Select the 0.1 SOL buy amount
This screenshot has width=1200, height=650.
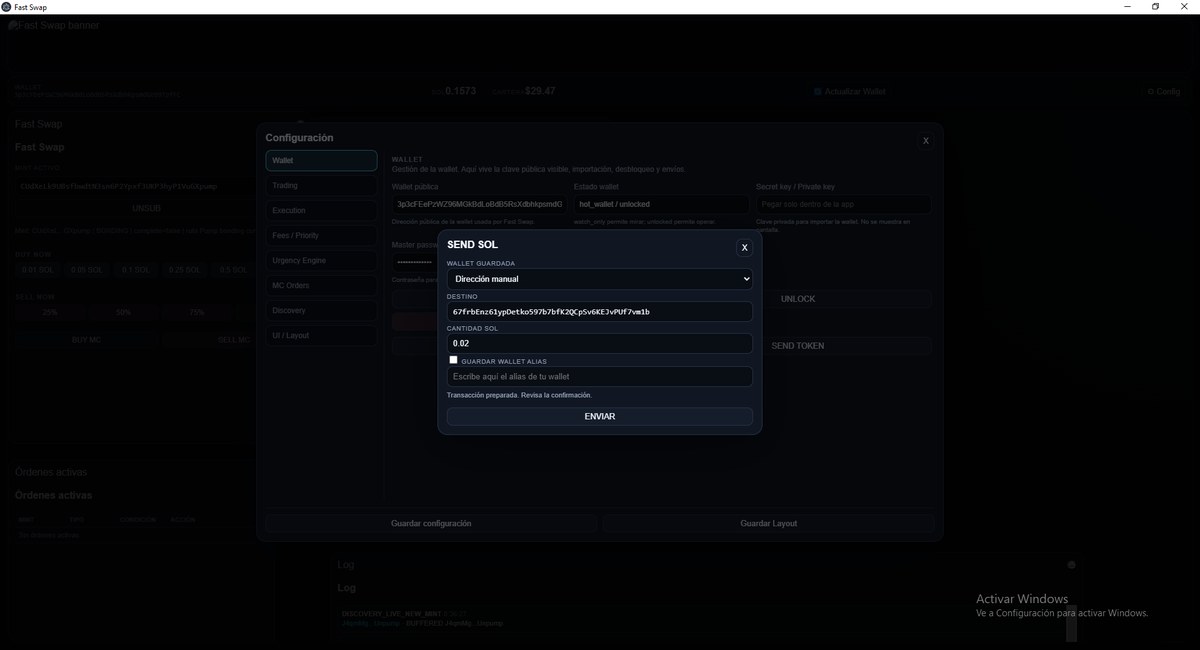coord(135,270)
